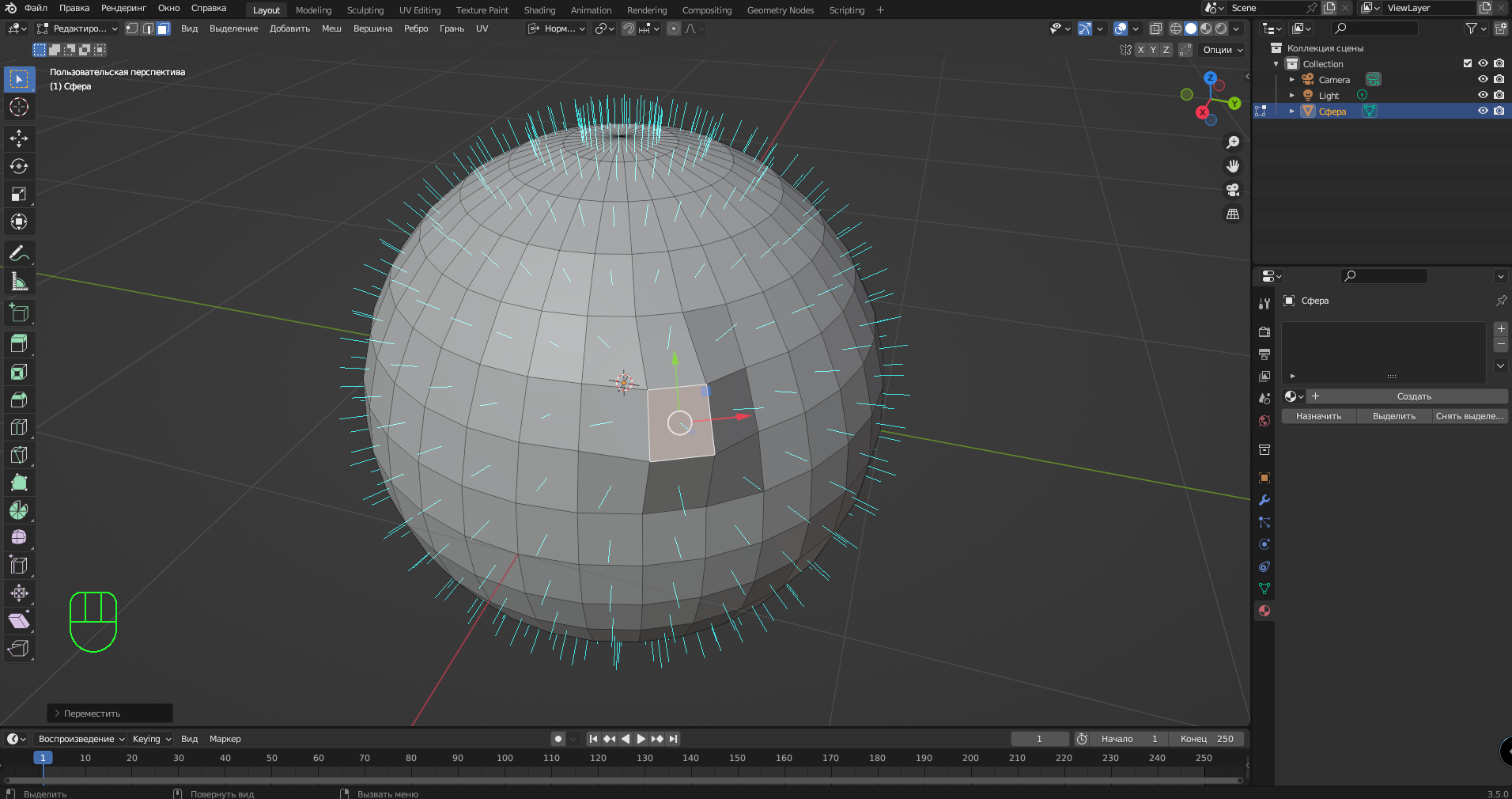Image resolution: width=1512 pixels, height=799 pixels.
Task: Open the Меш menu
Action: pyautogui.click(x=331, y=28)
